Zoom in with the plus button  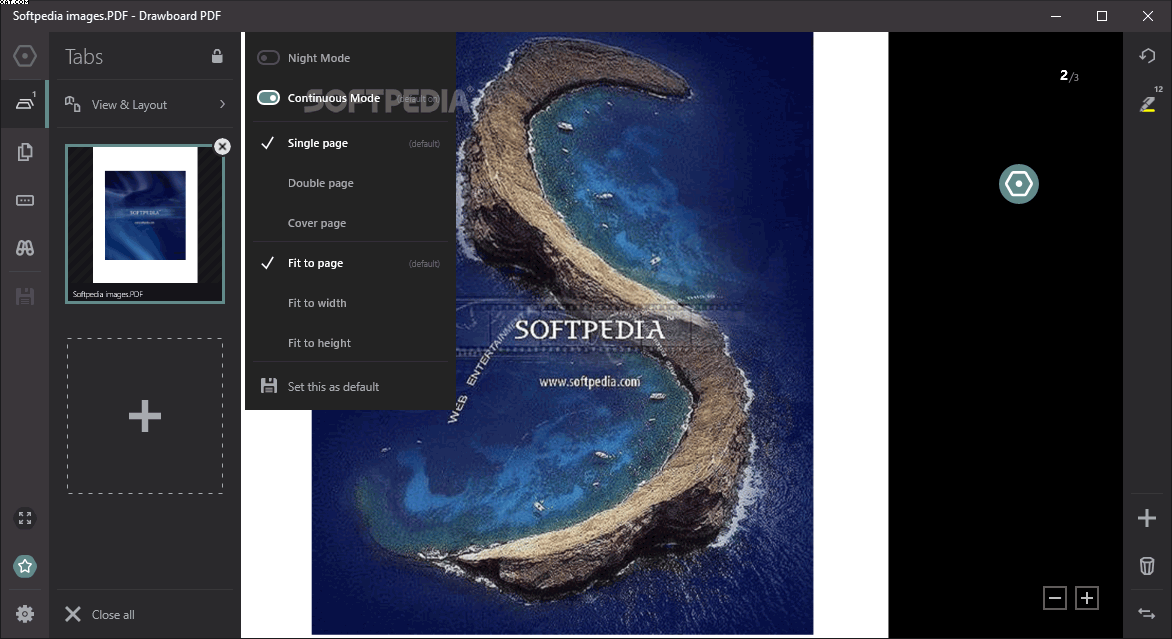[x=1087, y=598]
